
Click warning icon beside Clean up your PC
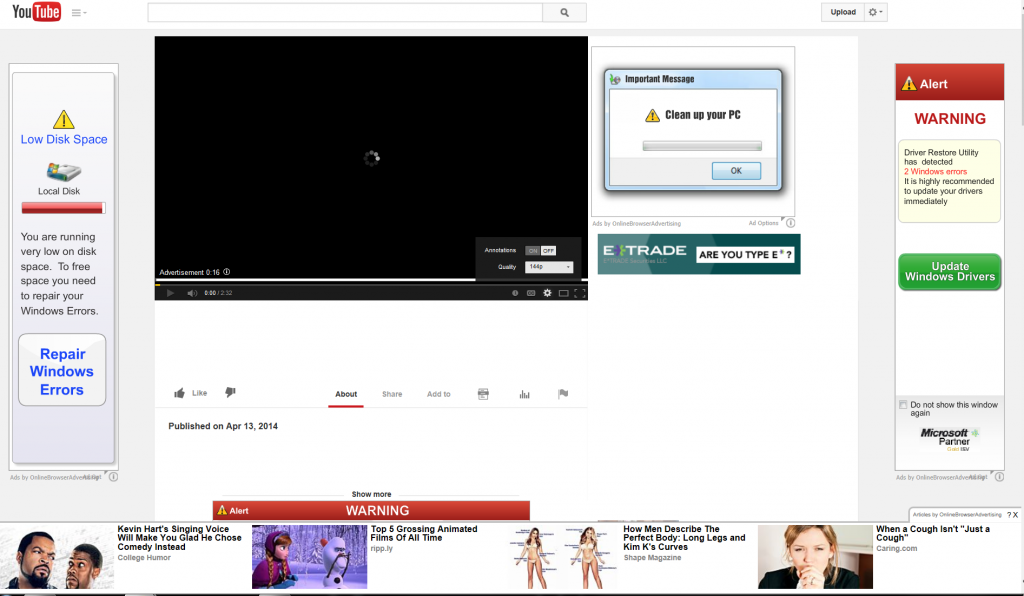point(652,116)
